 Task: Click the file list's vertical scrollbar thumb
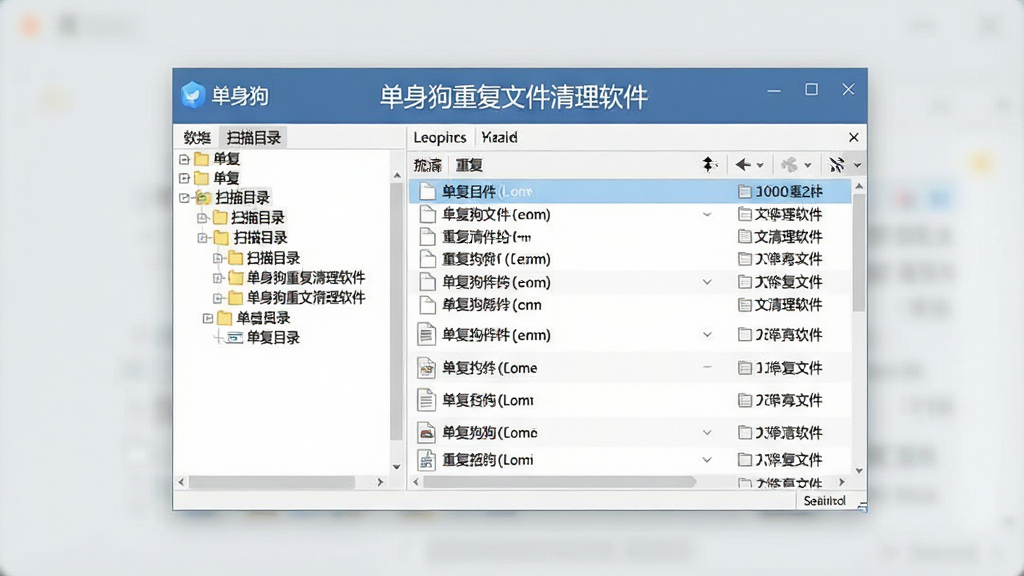[859, 252]
